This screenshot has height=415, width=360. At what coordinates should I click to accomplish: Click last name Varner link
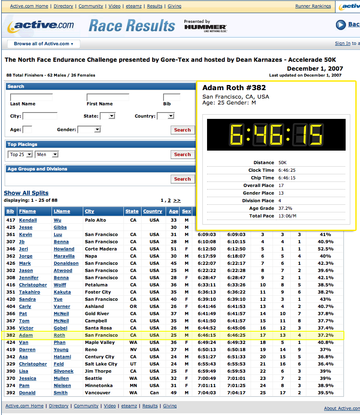pyautogui.click(x=62, y=306)
